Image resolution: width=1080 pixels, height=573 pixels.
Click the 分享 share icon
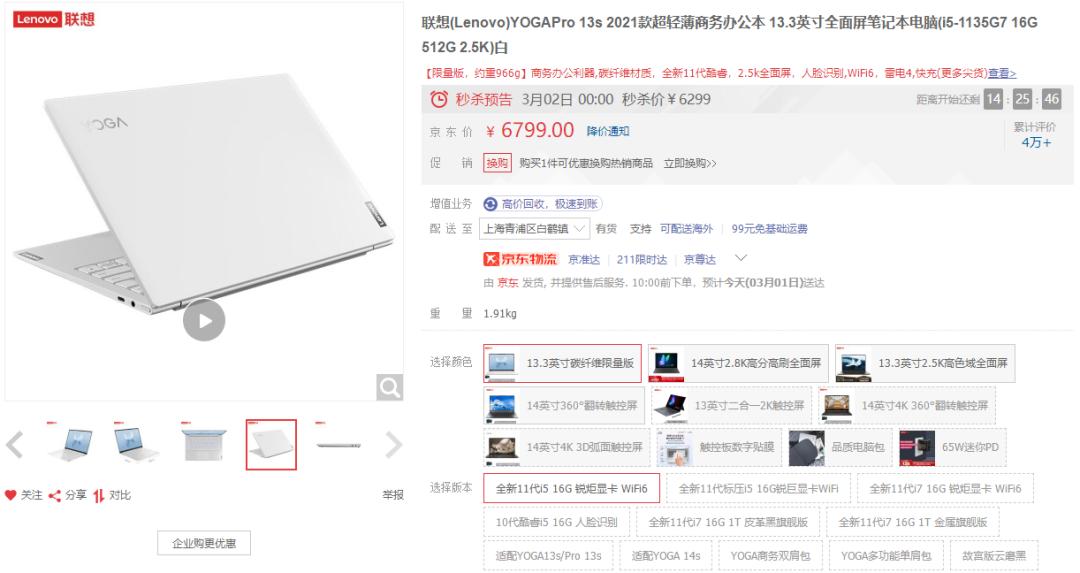coord(54,495)
